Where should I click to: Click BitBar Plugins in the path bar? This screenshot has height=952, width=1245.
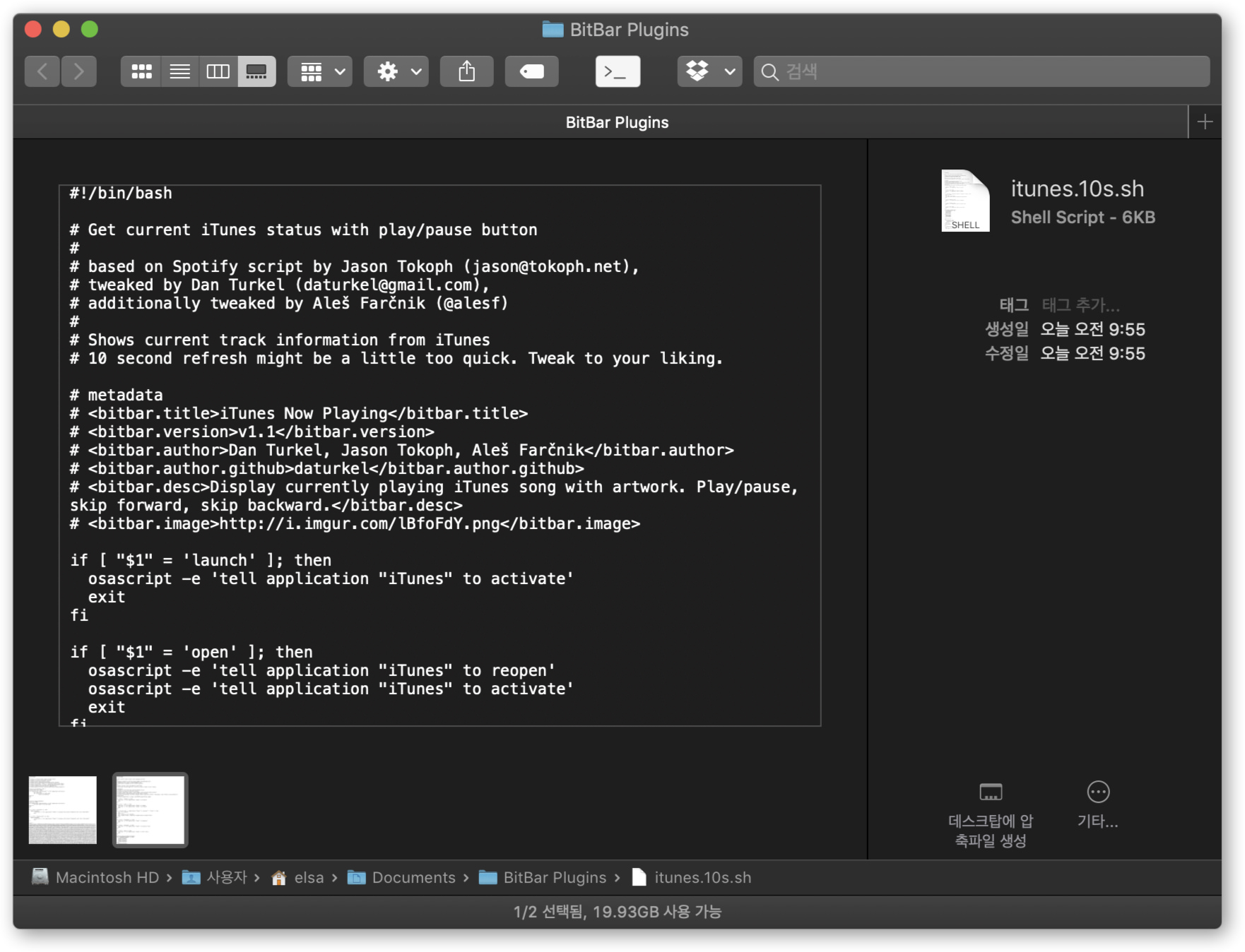pyautogui.click(x=543, y=877)
